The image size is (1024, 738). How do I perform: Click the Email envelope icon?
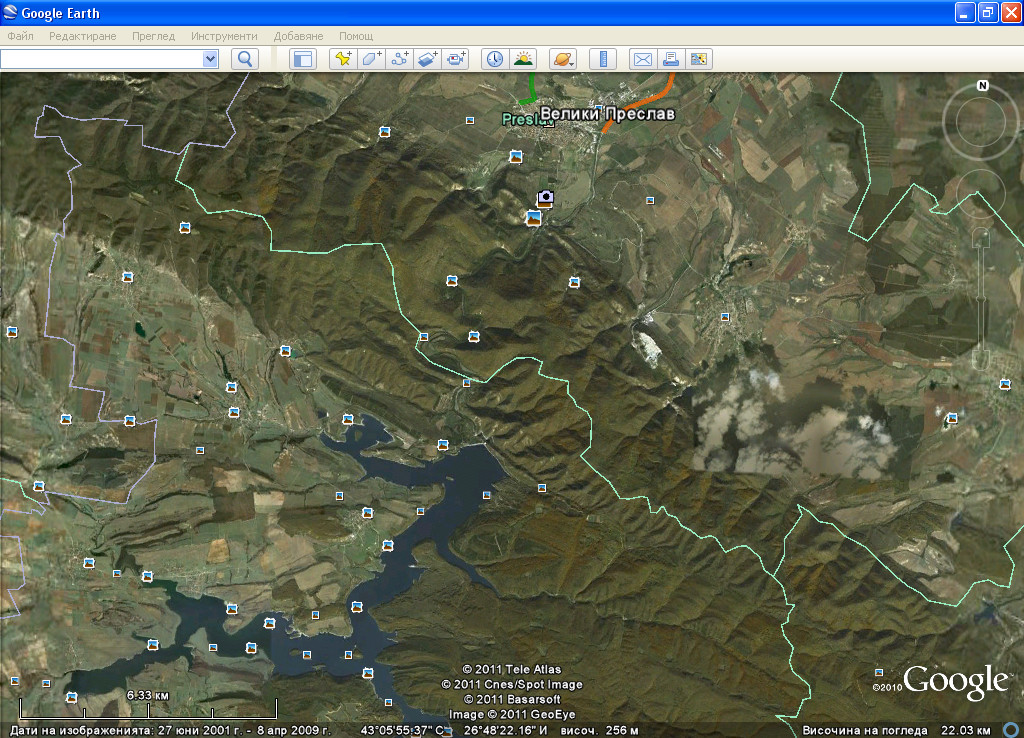pos(642,59)
